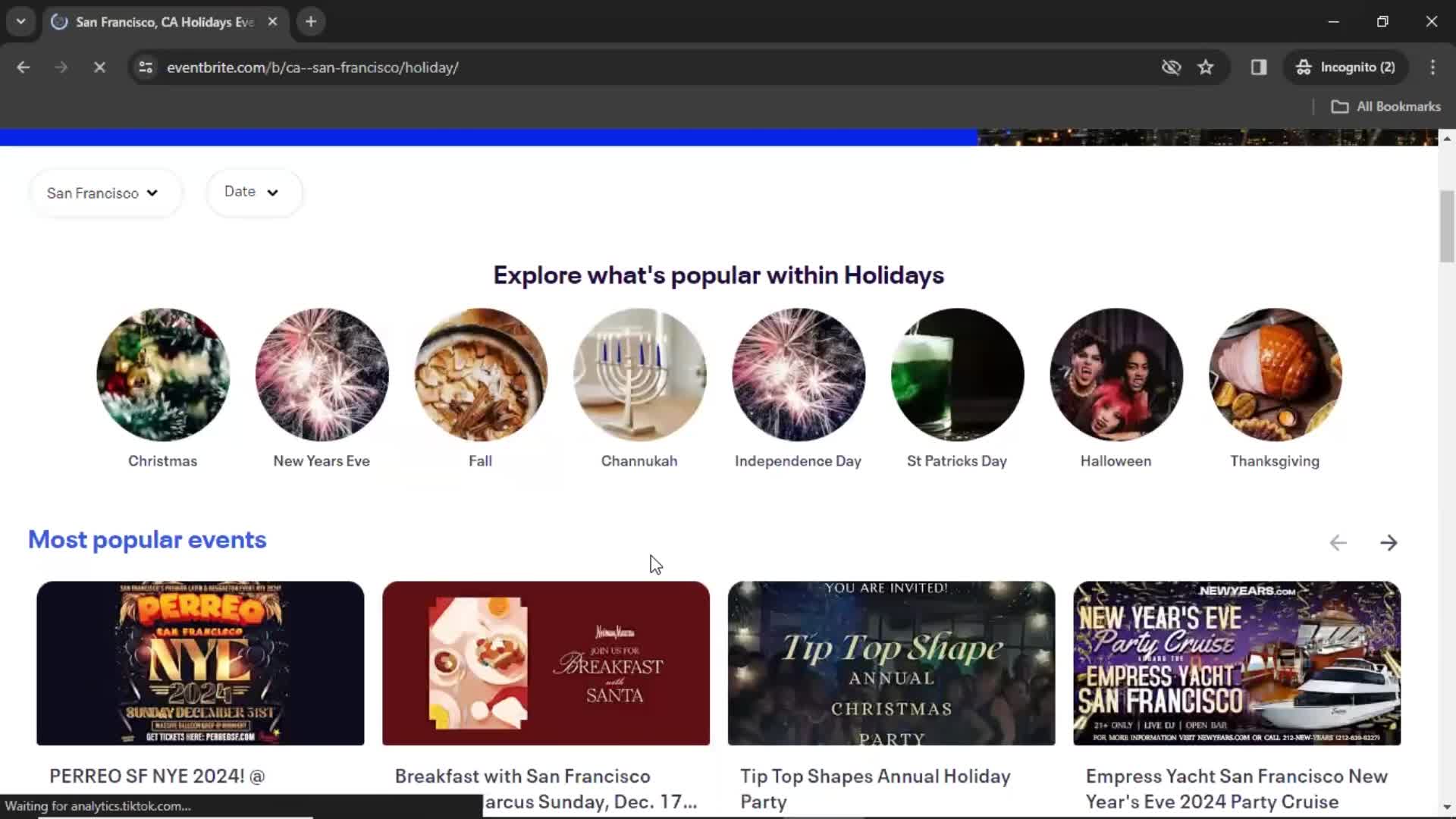
Task: Select the St Patricks Day green drink image
Action: point(957,375)
